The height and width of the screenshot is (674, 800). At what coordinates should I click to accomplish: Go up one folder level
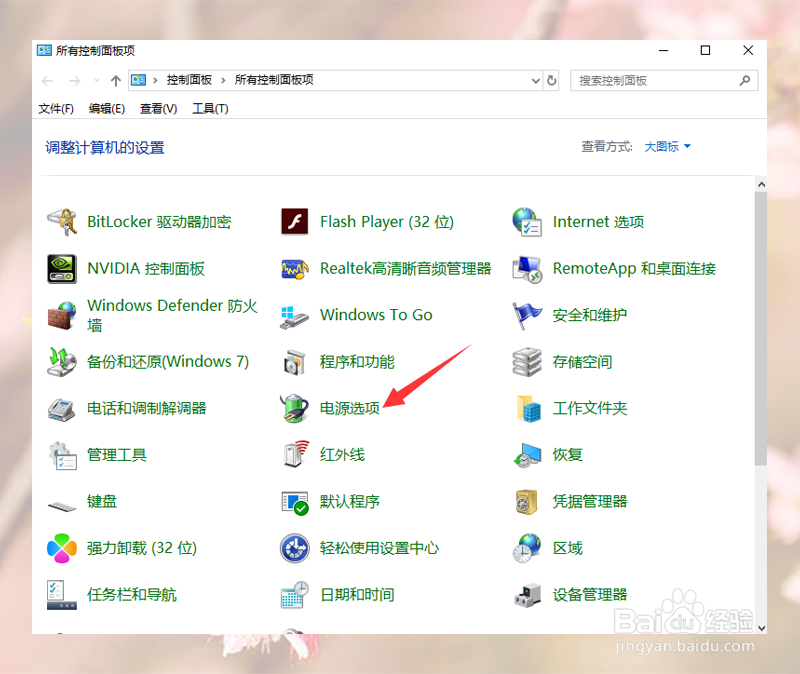coord(116,81)
